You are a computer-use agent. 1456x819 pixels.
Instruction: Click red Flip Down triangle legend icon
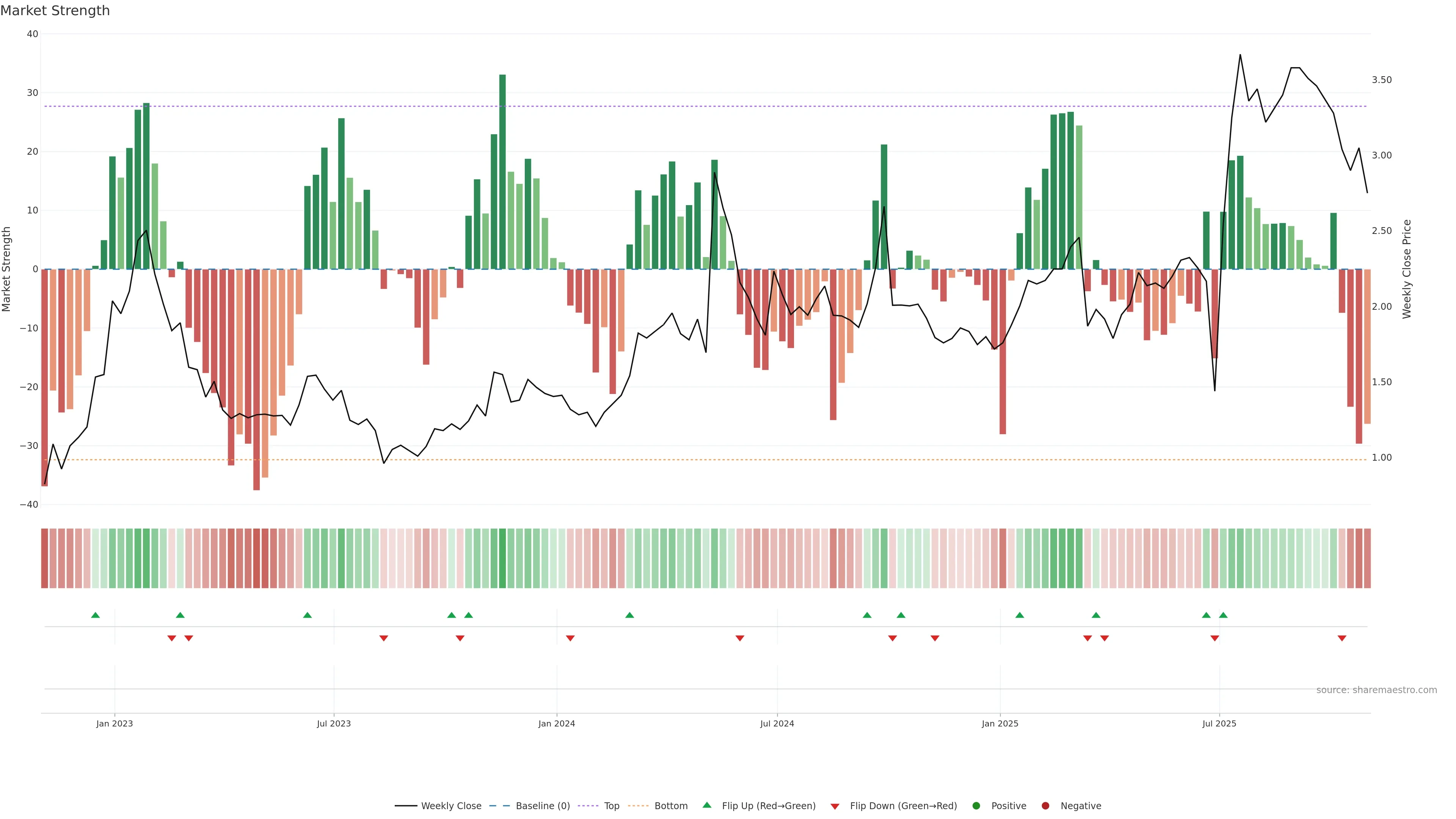835,806
